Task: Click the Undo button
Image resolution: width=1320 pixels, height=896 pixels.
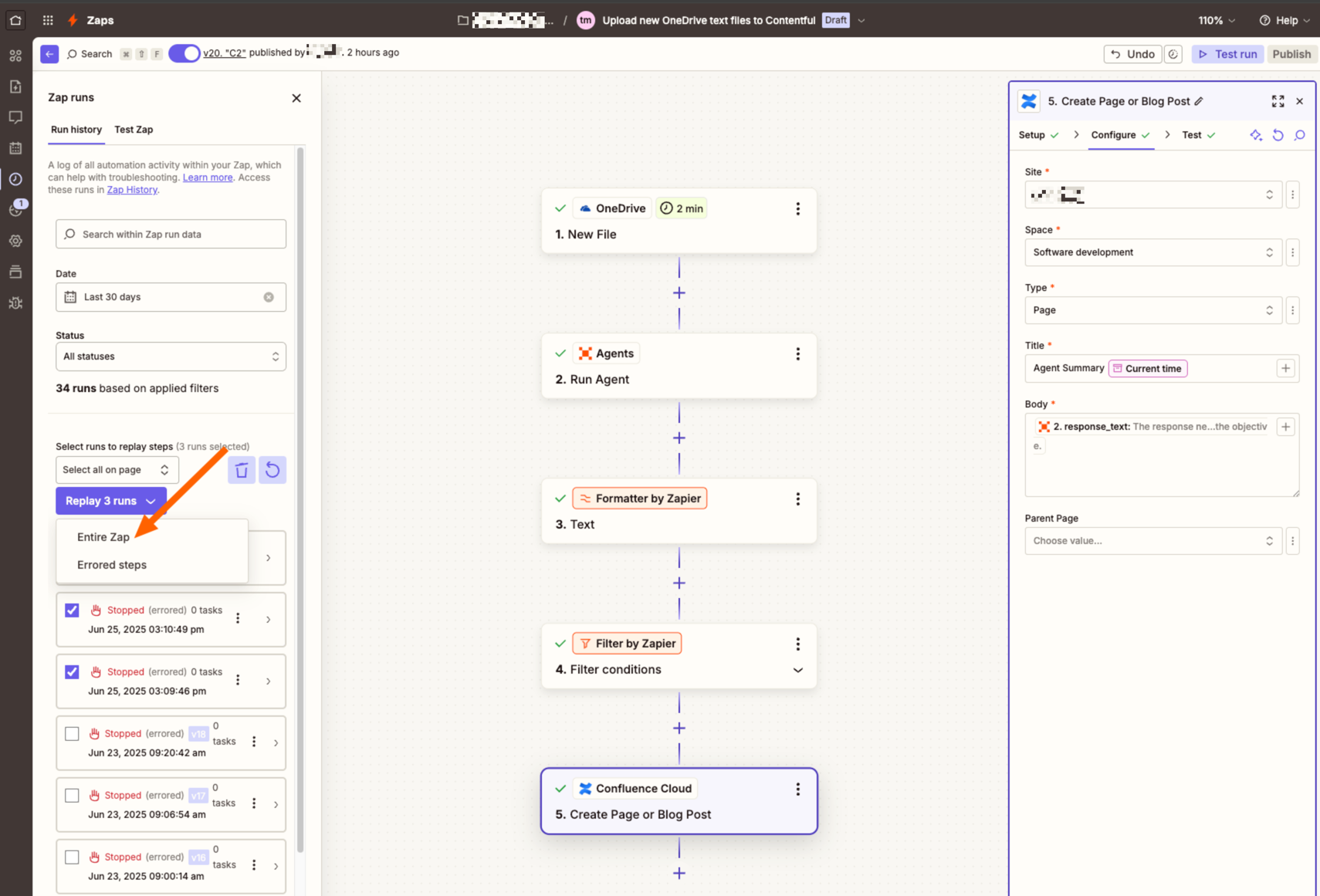Action: click(x=1132, y=54)
